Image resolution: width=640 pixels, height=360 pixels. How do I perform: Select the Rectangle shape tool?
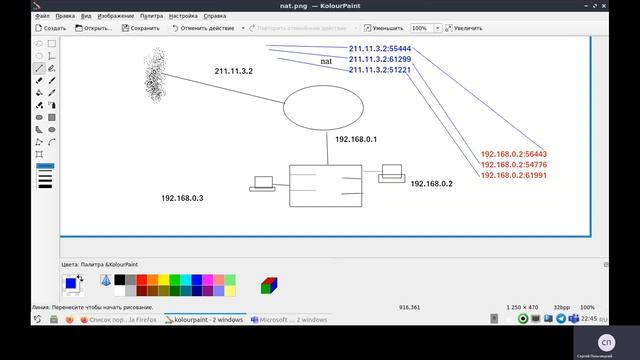(52, 117)
